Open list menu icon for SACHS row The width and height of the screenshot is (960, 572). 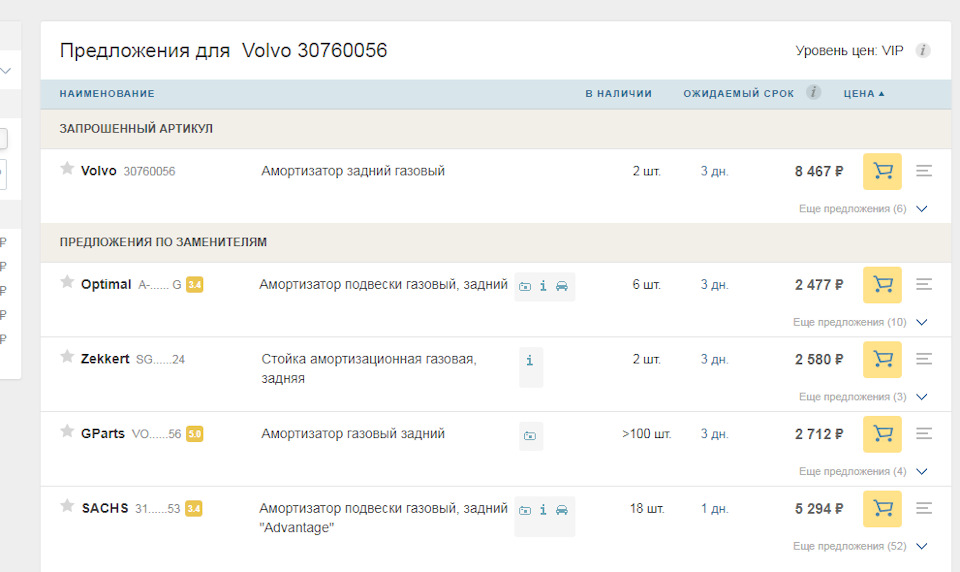click(x=924, y=508)
